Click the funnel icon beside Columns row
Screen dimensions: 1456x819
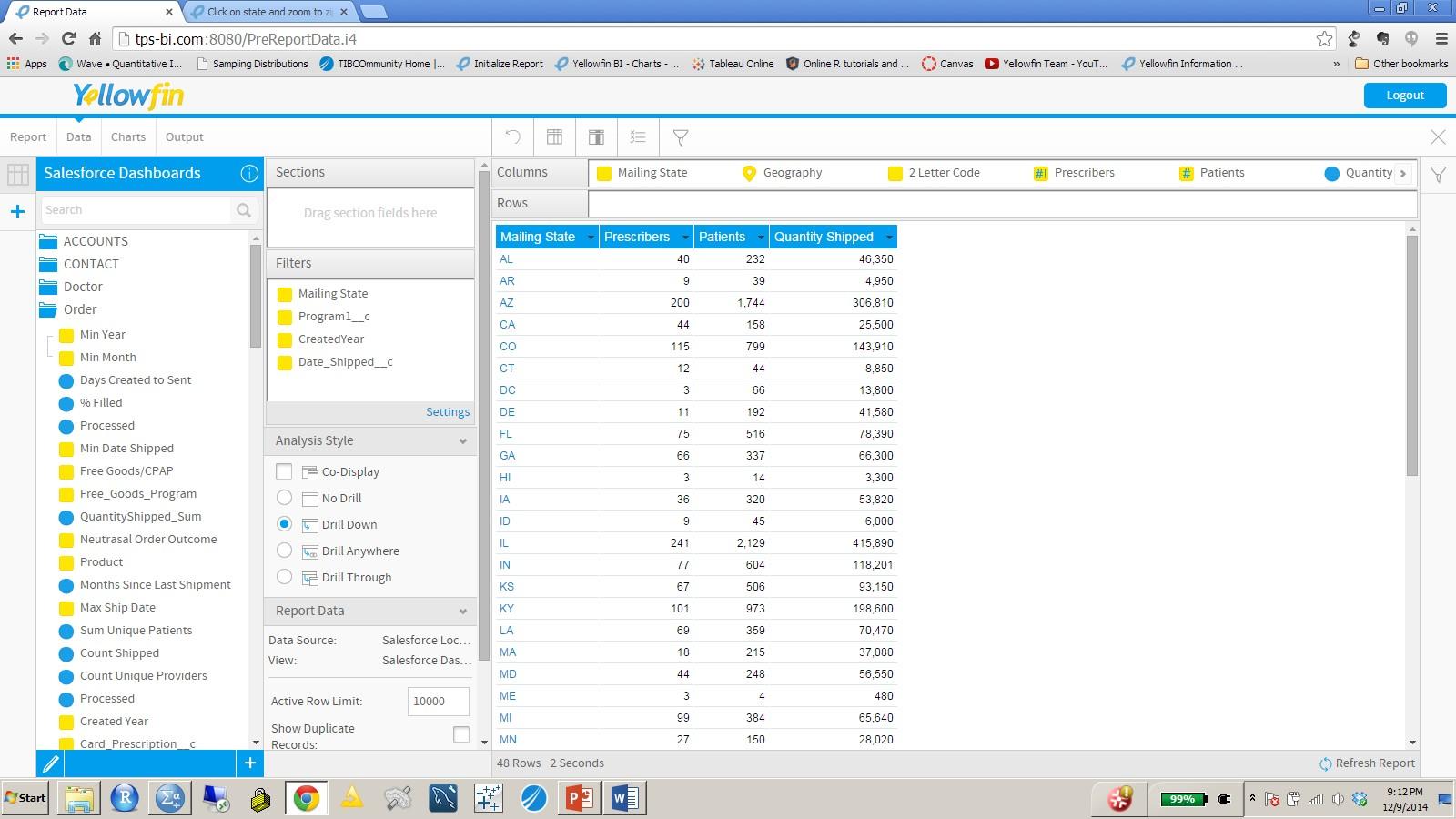[1438, 174]
